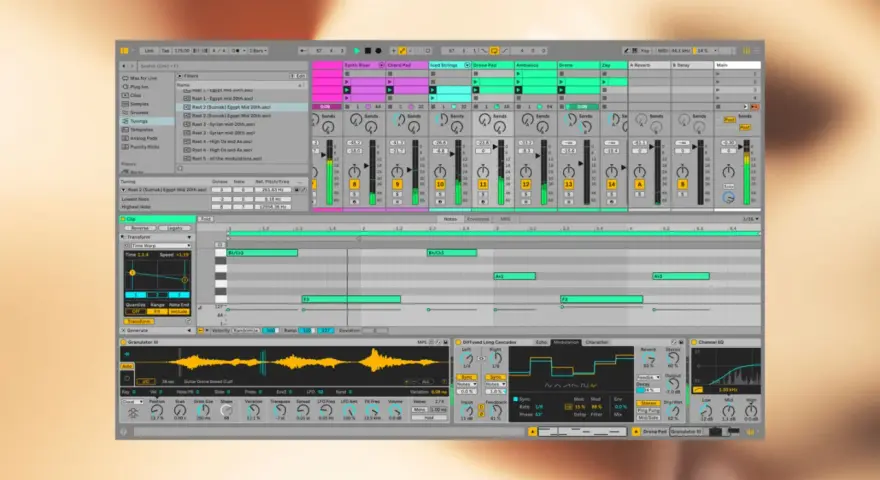Toggle track activator 8 for Synth Riser
880x480 pixels.
(x=354, y=184)
